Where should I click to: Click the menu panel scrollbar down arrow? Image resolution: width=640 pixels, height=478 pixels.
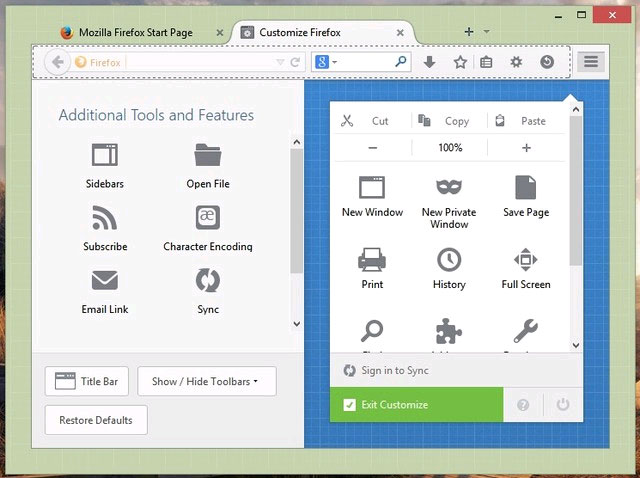click(x=576, y=345)
